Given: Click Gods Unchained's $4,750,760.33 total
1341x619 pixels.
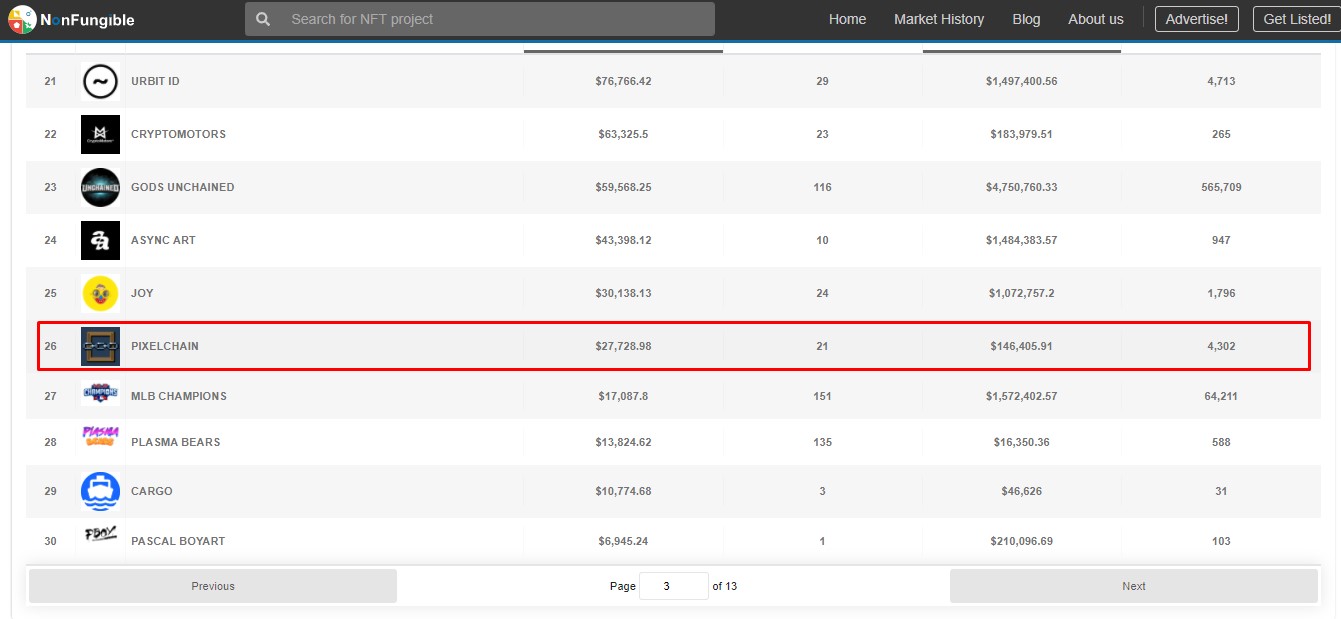Looking at the screenshot, I should (1021, 187).
